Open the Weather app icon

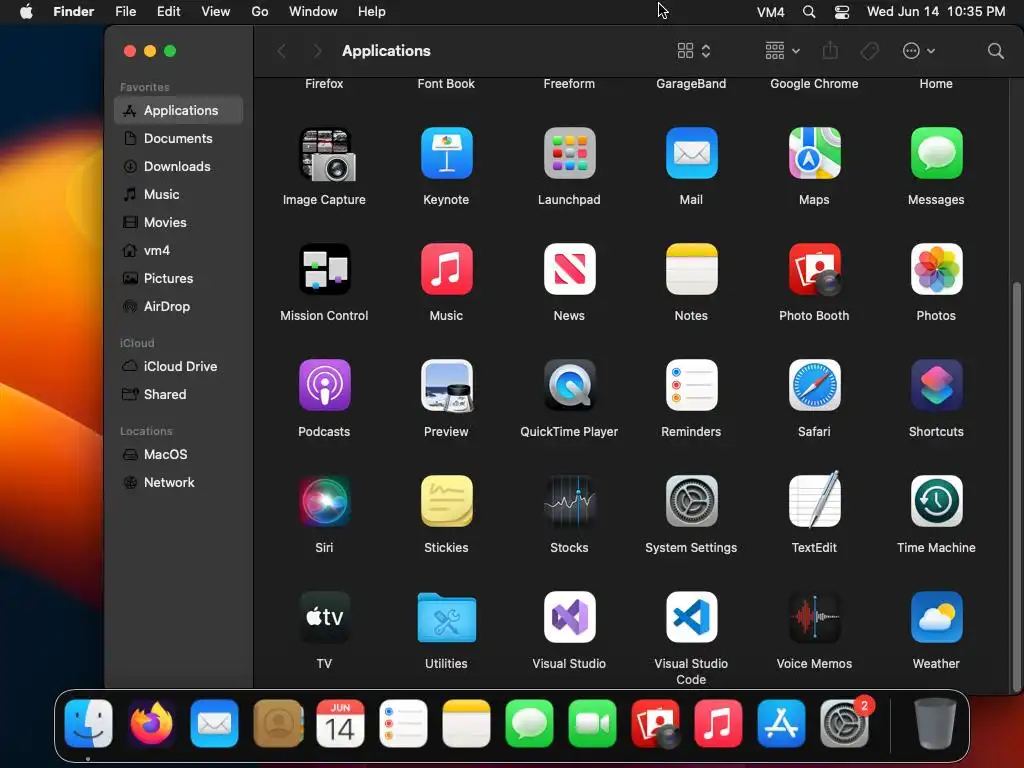point(936,617)
